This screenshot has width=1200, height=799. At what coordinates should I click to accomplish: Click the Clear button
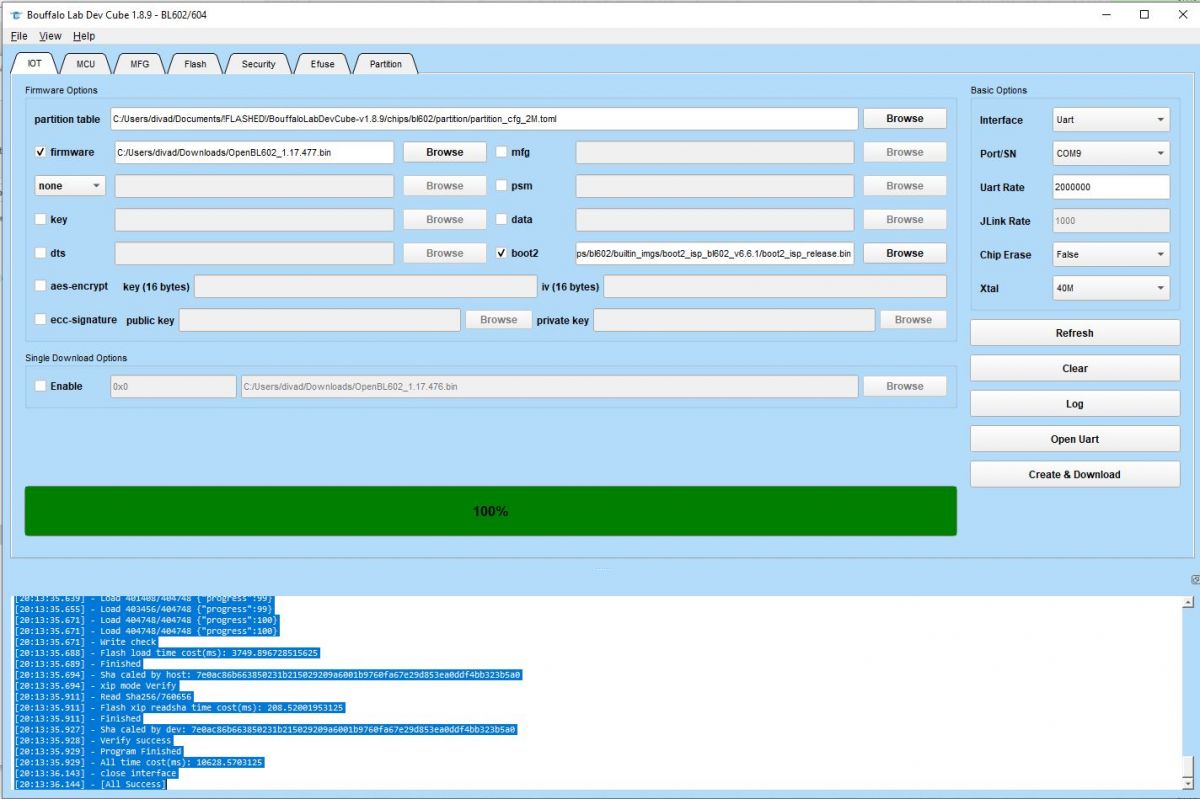tap(1075, 368)
